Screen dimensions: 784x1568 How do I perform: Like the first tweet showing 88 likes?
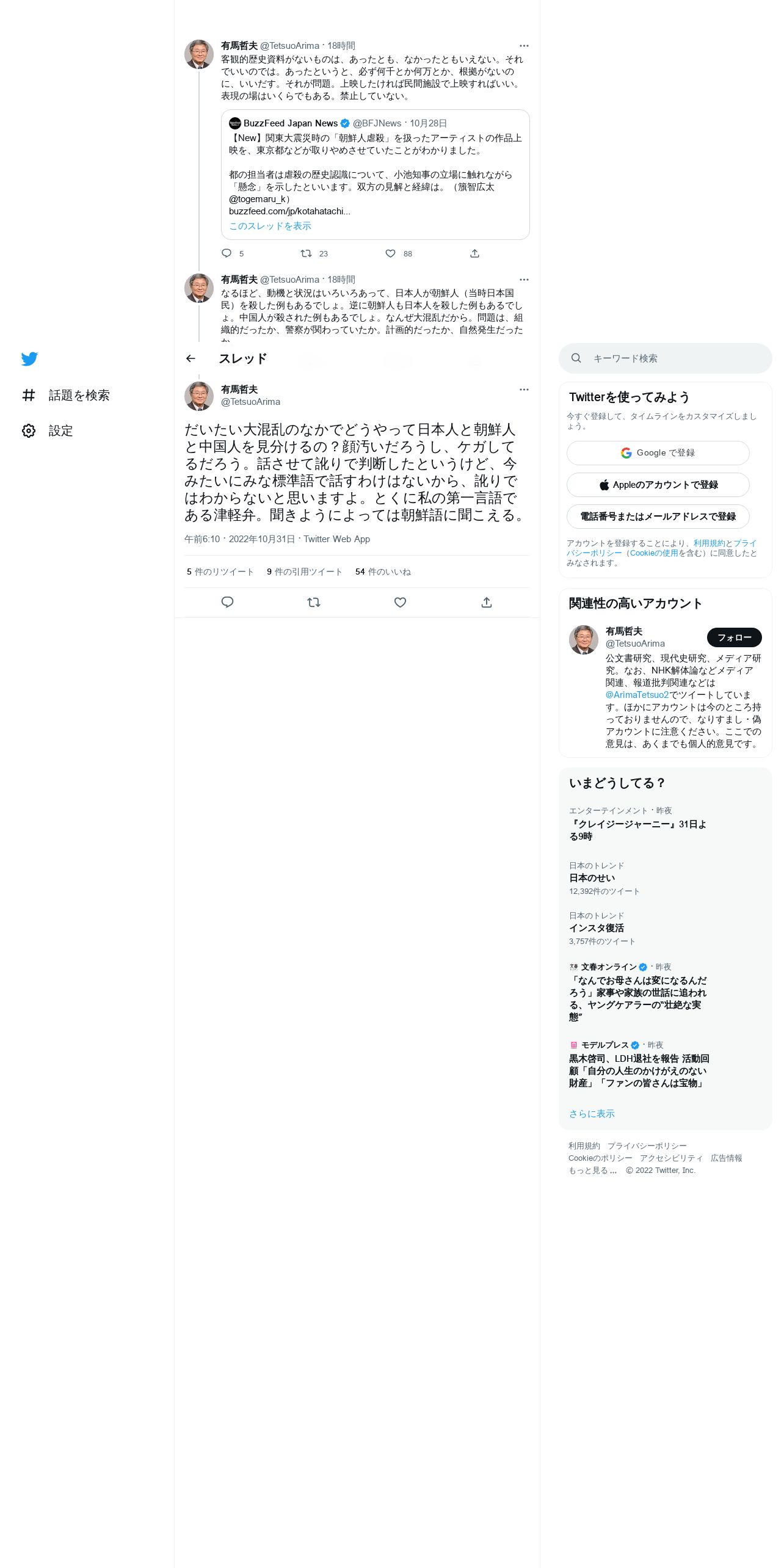(390, 253)
